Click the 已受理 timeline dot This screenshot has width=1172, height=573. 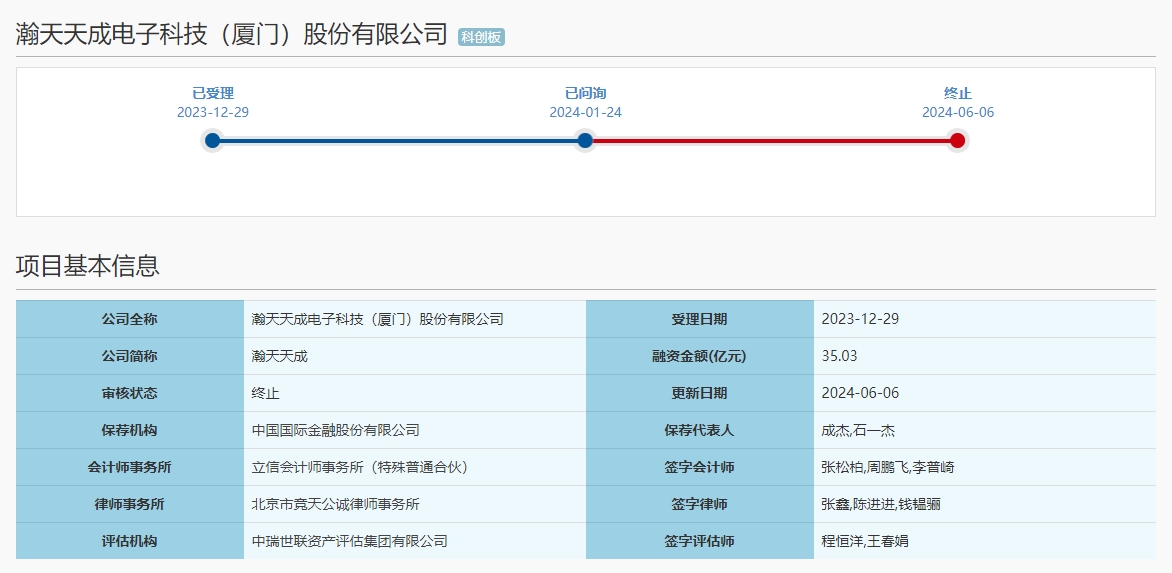213,140
